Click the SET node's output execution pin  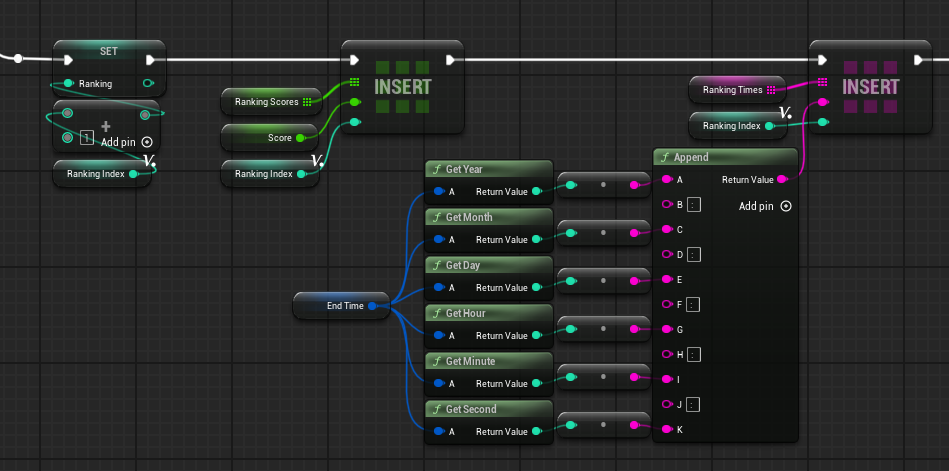(150, 59)
